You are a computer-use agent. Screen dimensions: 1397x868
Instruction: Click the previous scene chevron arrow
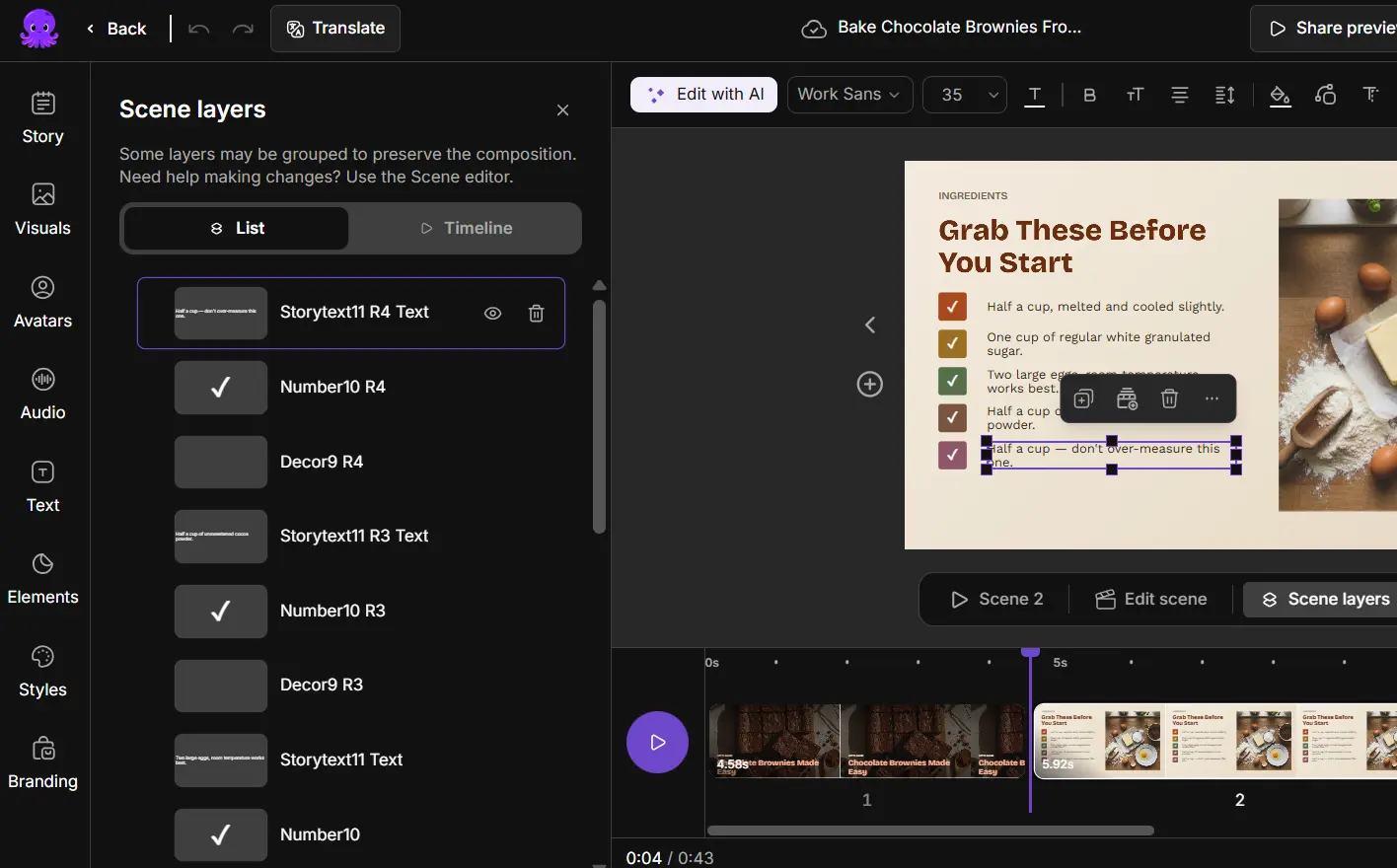[x=870, y=325]
